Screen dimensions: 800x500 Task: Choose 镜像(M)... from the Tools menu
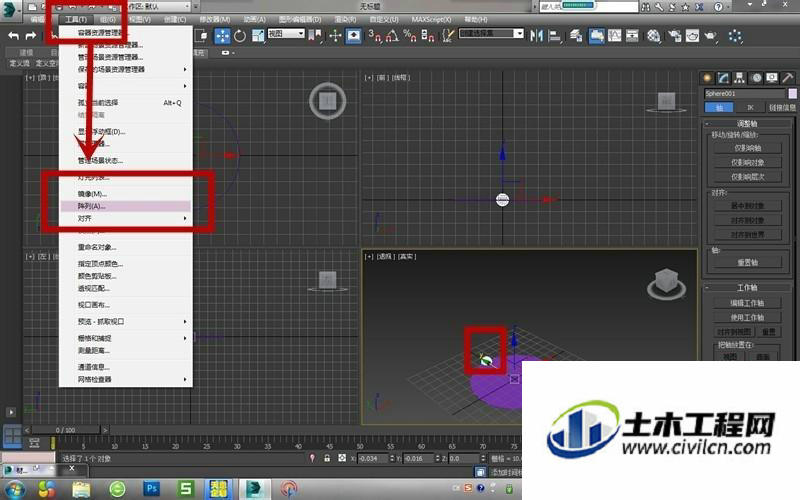coord(126,194)
